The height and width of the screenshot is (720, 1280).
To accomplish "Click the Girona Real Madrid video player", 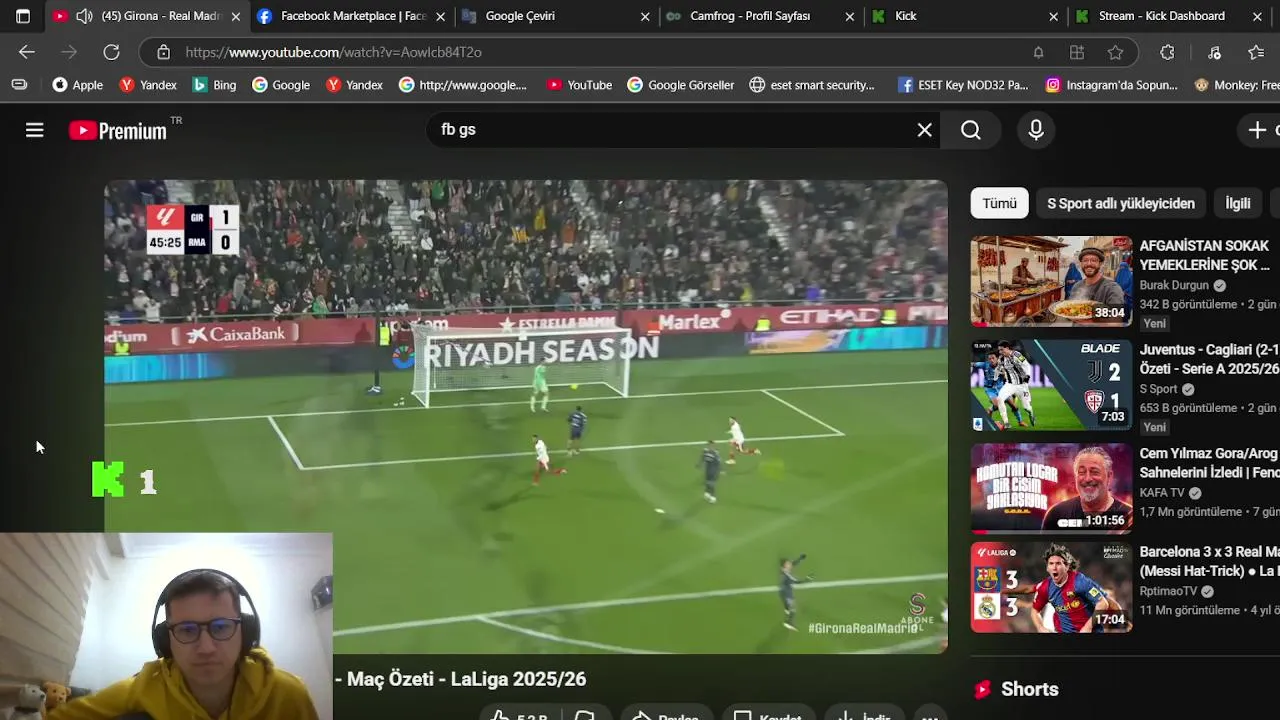I will 526,416.
